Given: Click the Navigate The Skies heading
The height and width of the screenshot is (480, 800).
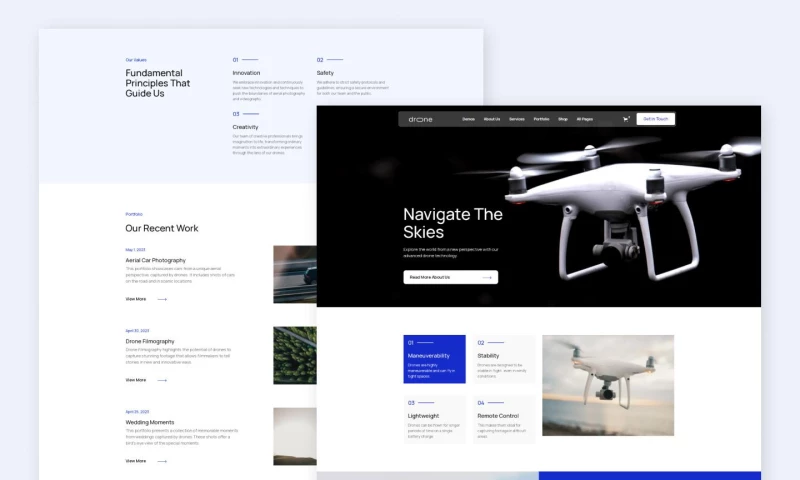Looking at the screenshot, I should pos(453,223).
